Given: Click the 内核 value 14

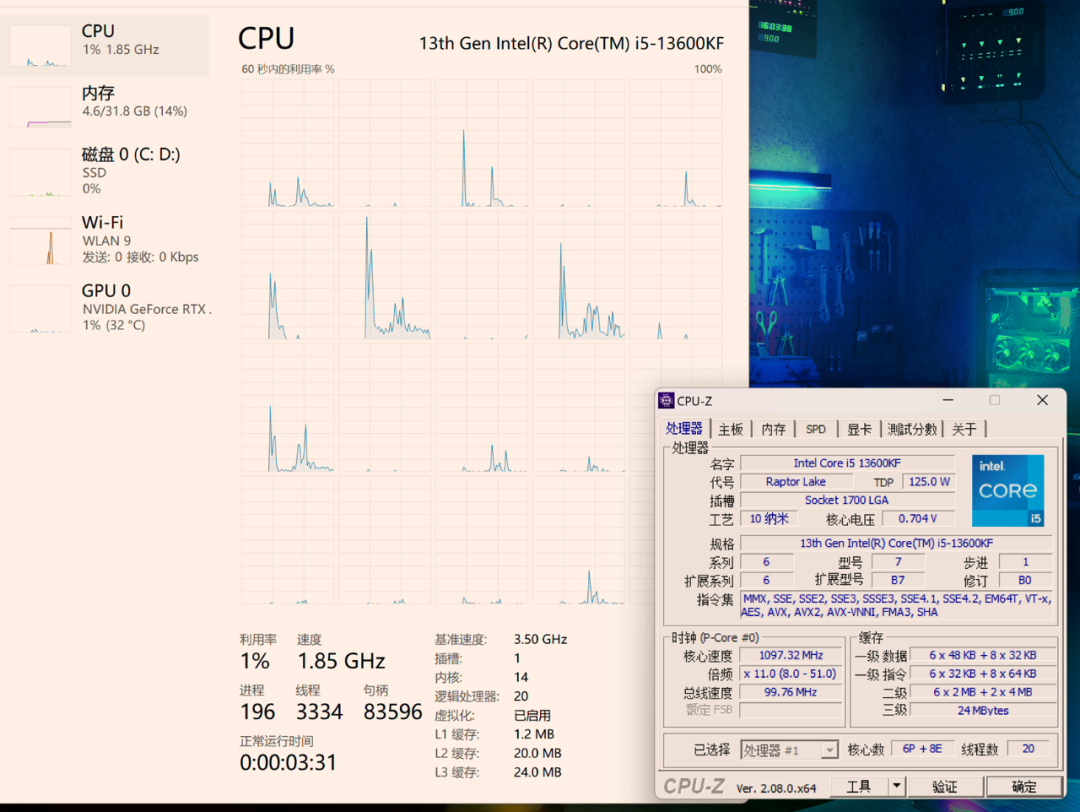Looking at the screenshot, I should tap(521, 677).
